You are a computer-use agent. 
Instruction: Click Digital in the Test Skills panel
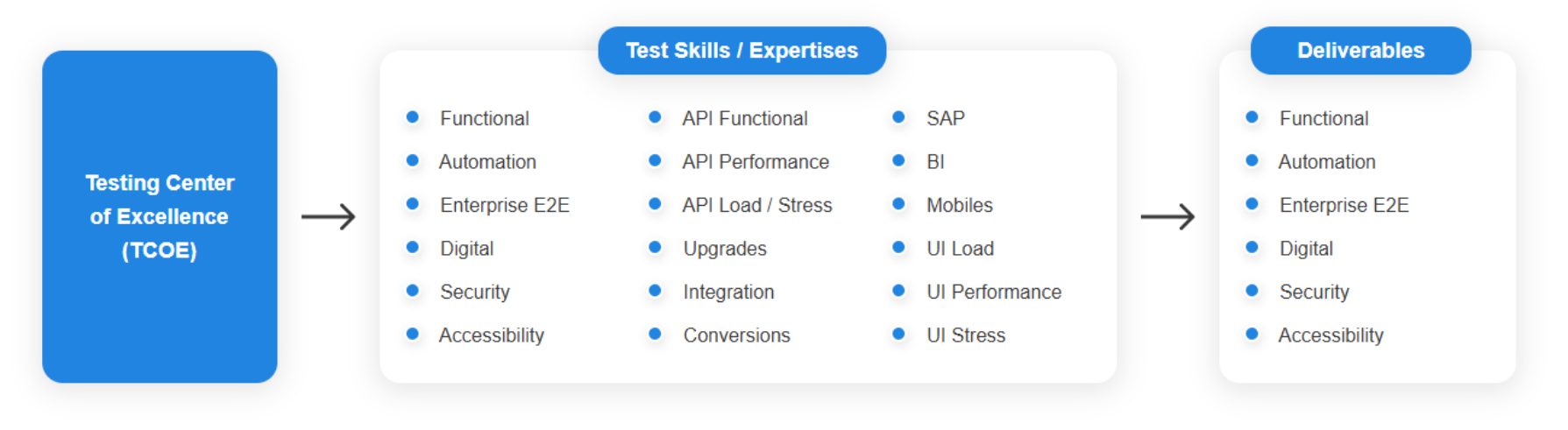(466, 249)
